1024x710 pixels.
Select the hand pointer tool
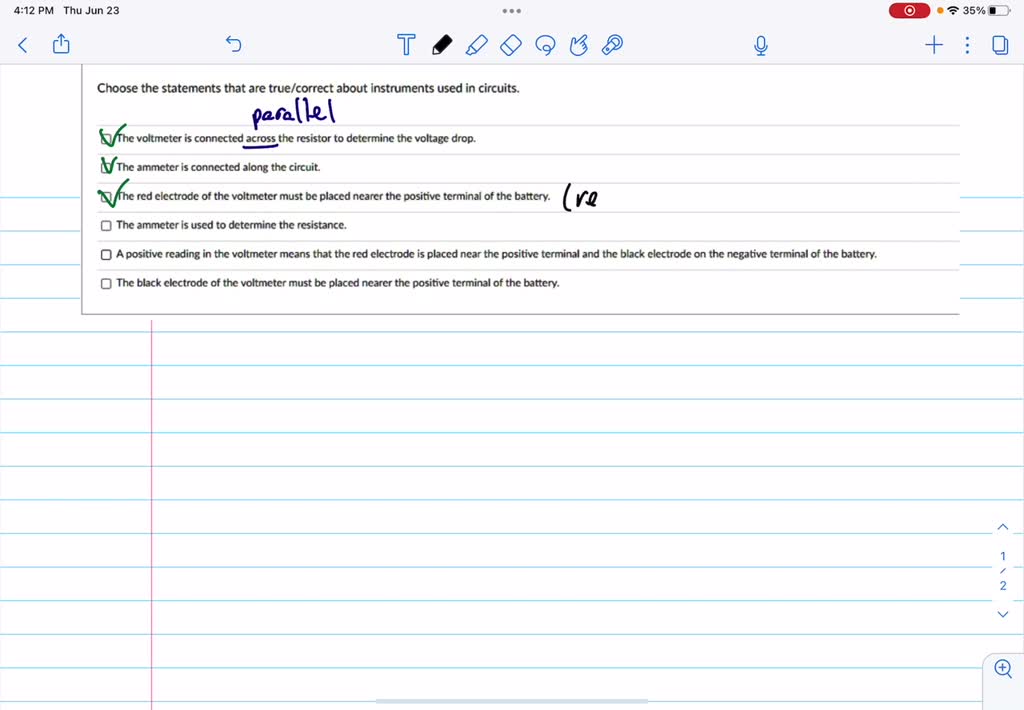point(578,45)
